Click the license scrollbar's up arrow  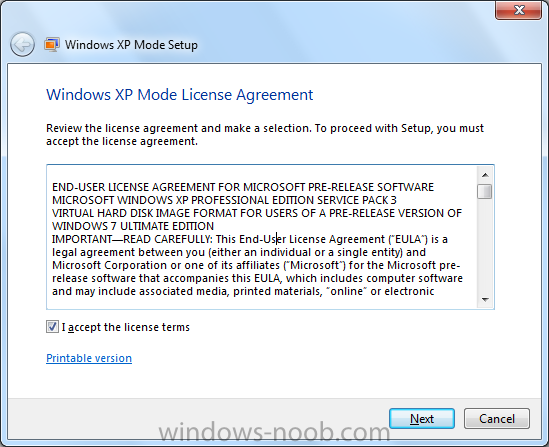485,175
